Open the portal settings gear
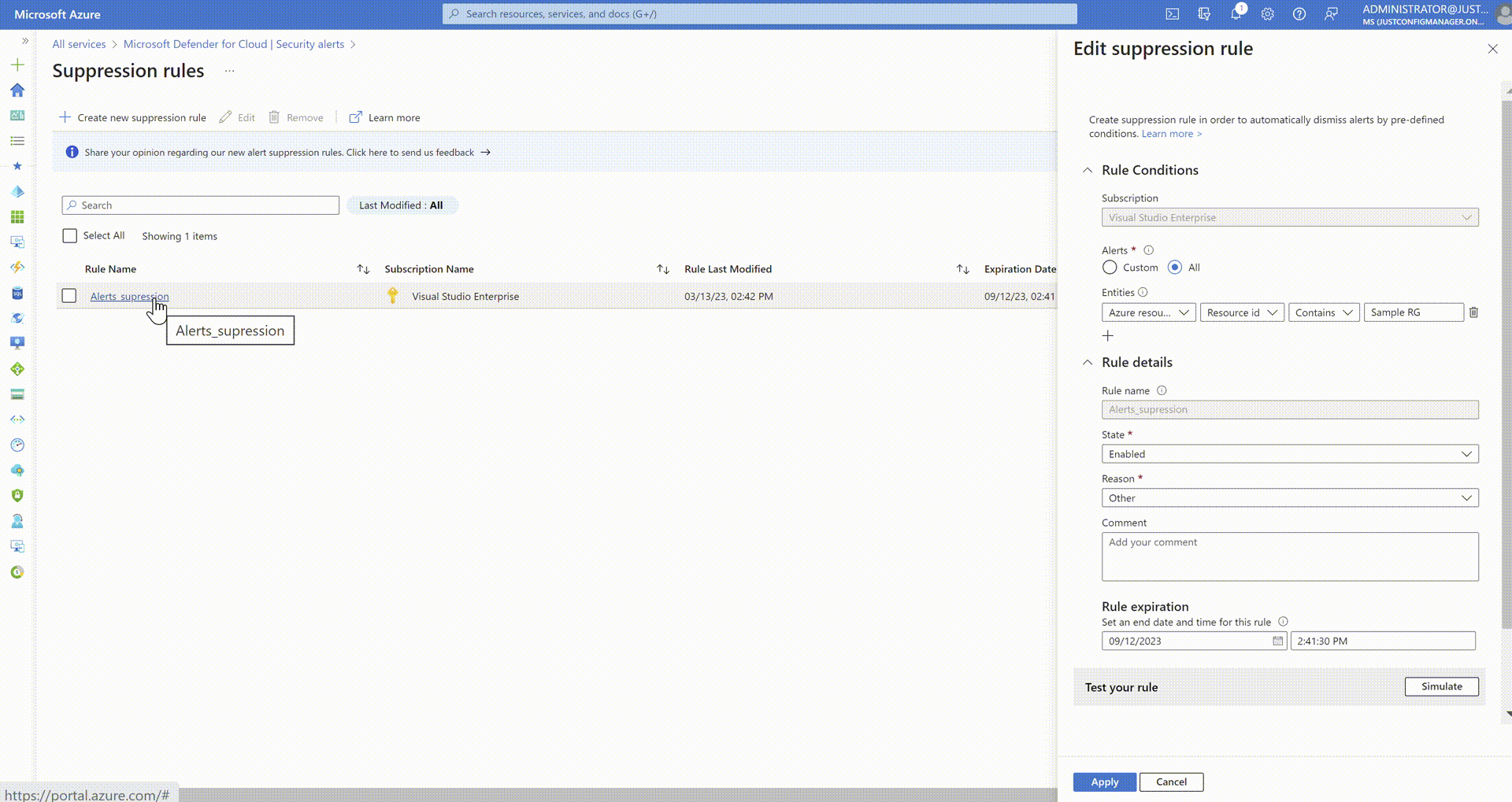This screenshot has width=1512, height=802. (x=1267, y=13)
